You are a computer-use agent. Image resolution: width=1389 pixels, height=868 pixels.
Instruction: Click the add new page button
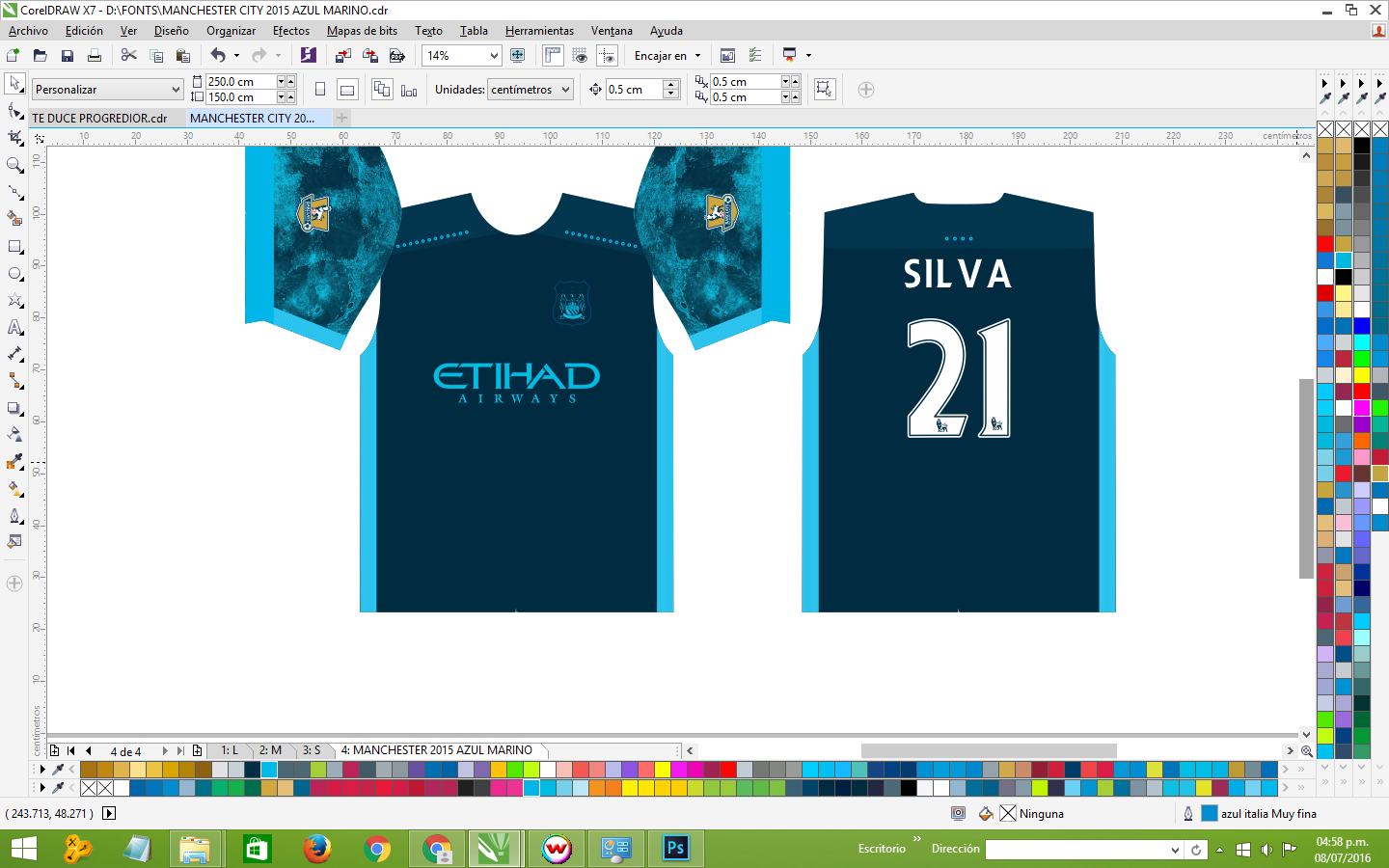tap(198, 750)
